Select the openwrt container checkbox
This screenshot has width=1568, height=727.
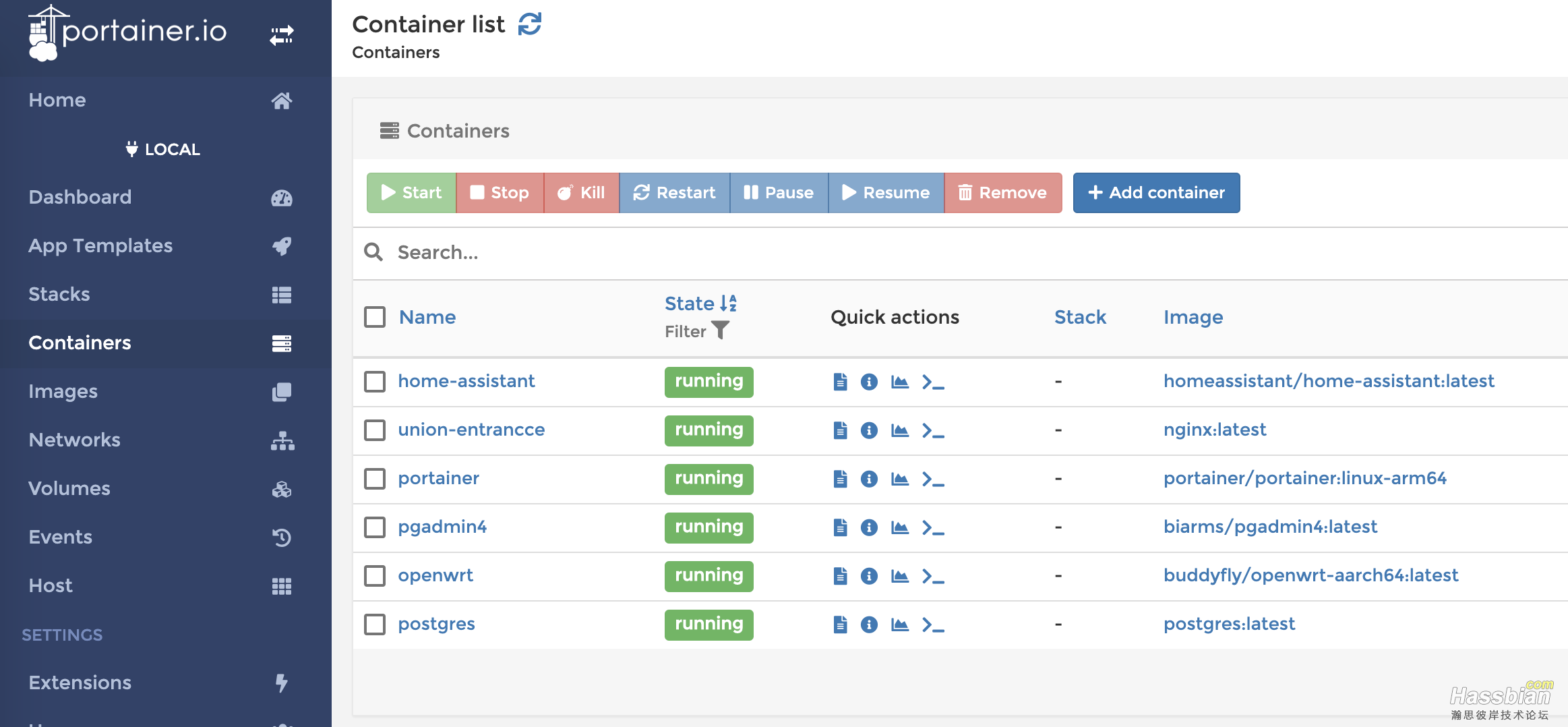(x=375, y=576)
